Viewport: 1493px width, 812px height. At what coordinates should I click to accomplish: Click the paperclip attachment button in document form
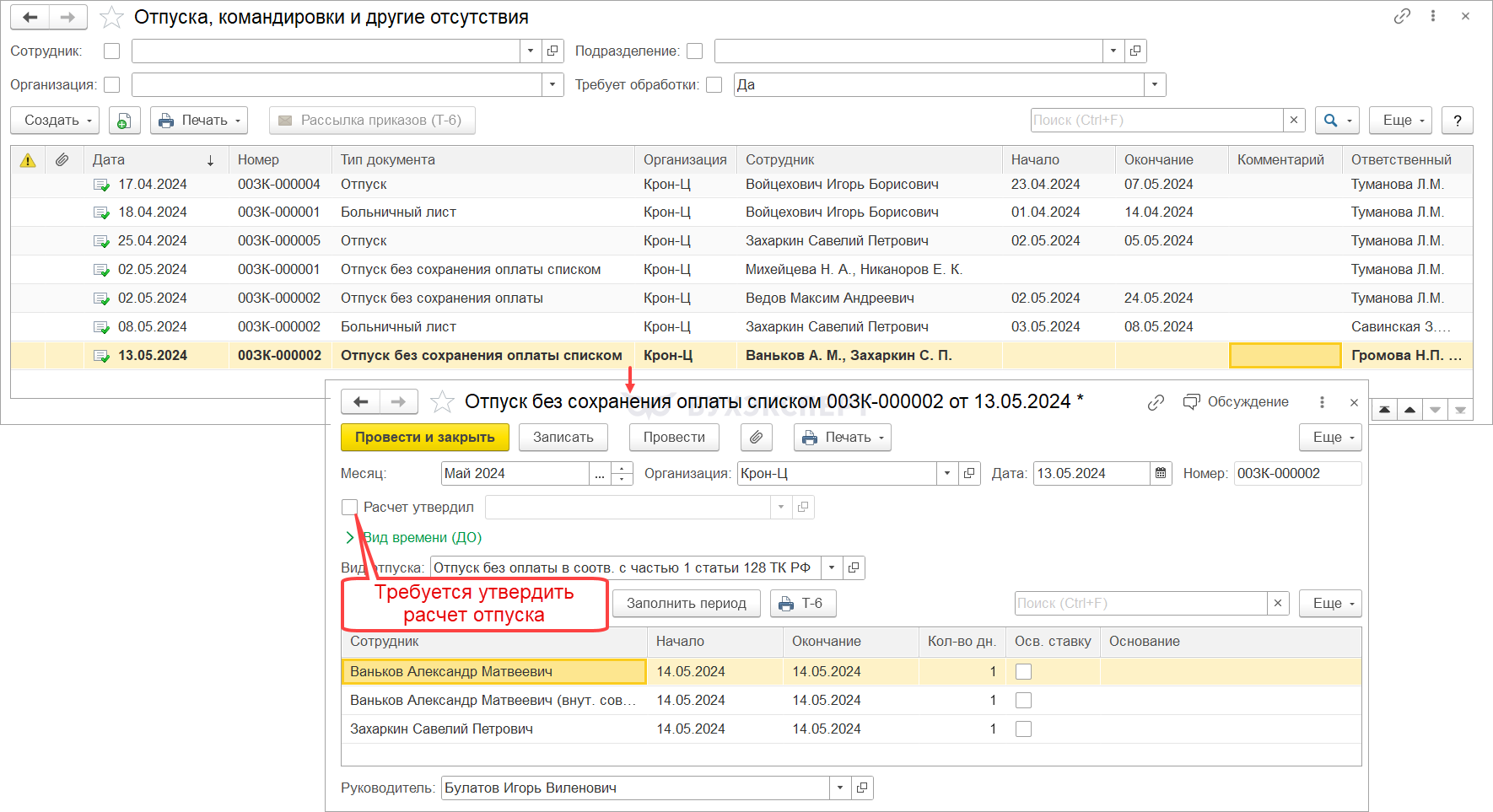pos(757,438)
